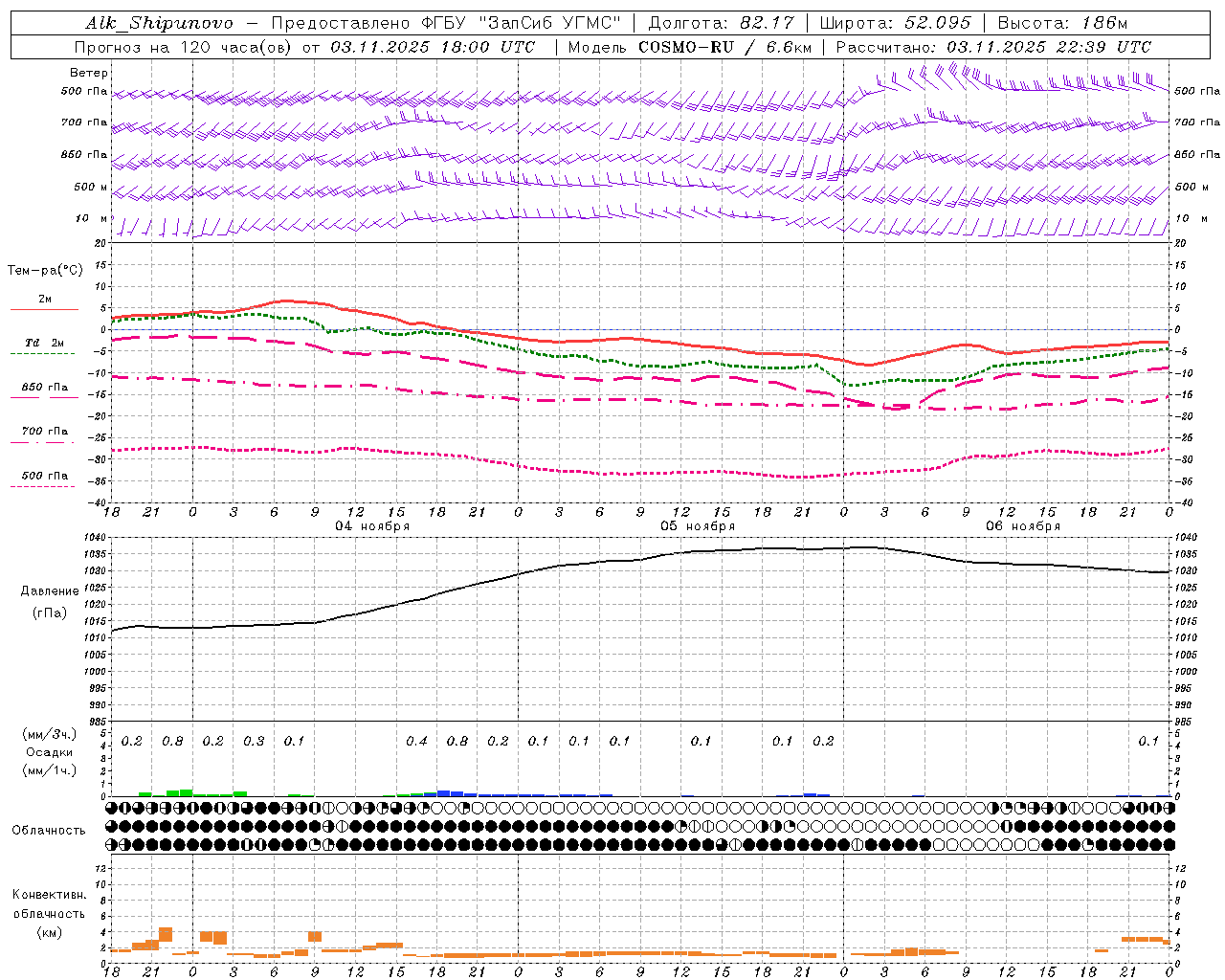Click the '(км)' convective cloud unit label
This screenshot has width=1225, height=980.
[49, 932]
